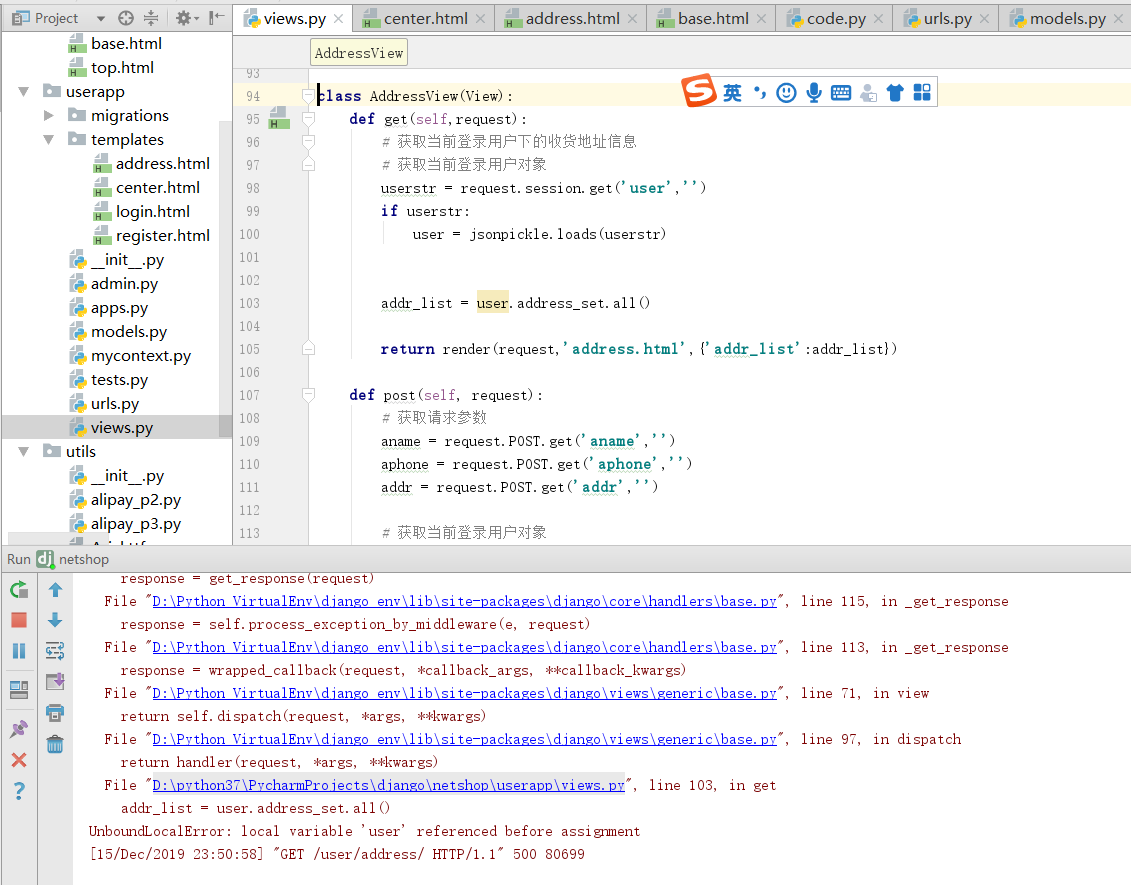Switch to the models.py tab

point(1068,19)
